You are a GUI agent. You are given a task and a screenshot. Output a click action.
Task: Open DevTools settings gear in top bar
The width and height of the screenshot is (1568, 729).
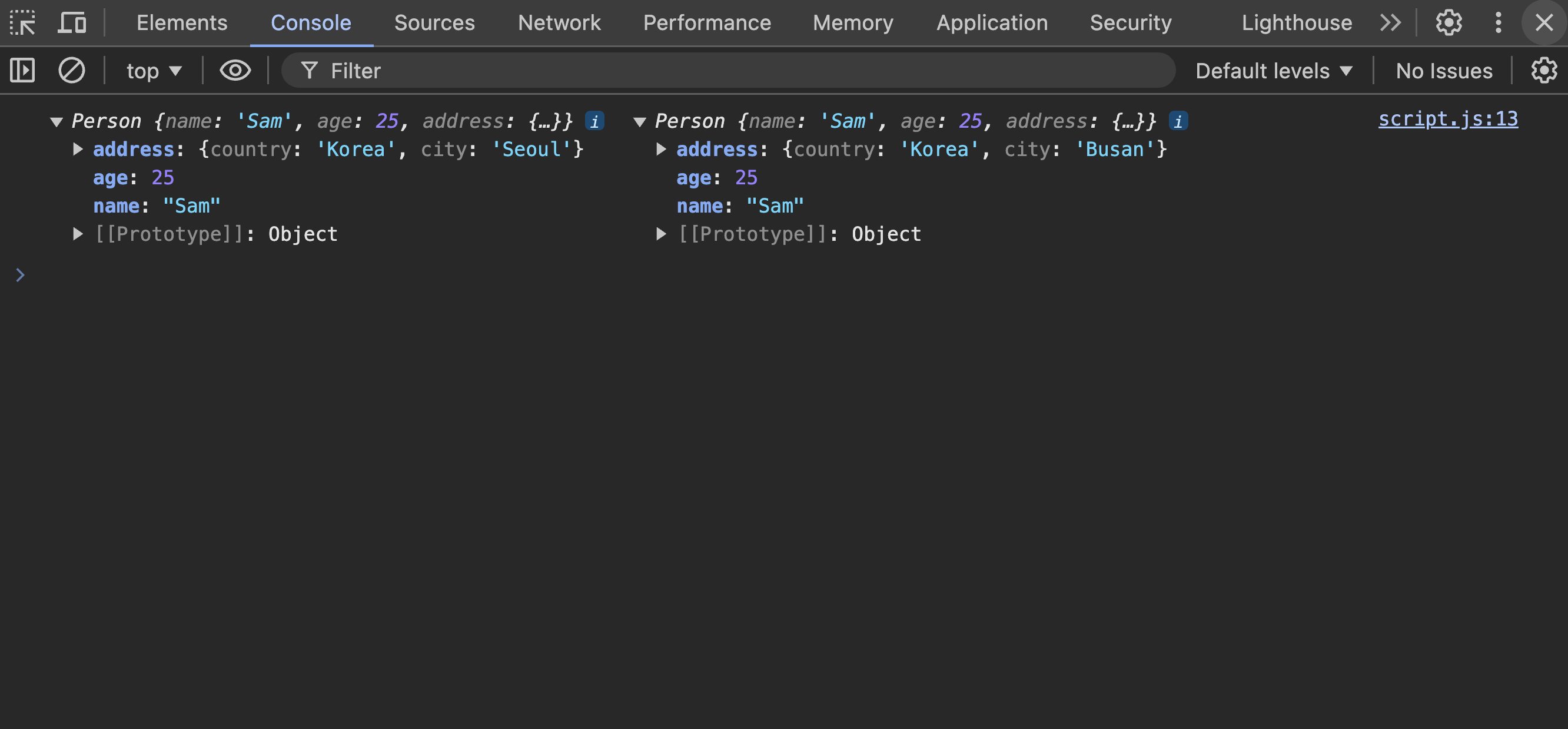coord(1448,22)
